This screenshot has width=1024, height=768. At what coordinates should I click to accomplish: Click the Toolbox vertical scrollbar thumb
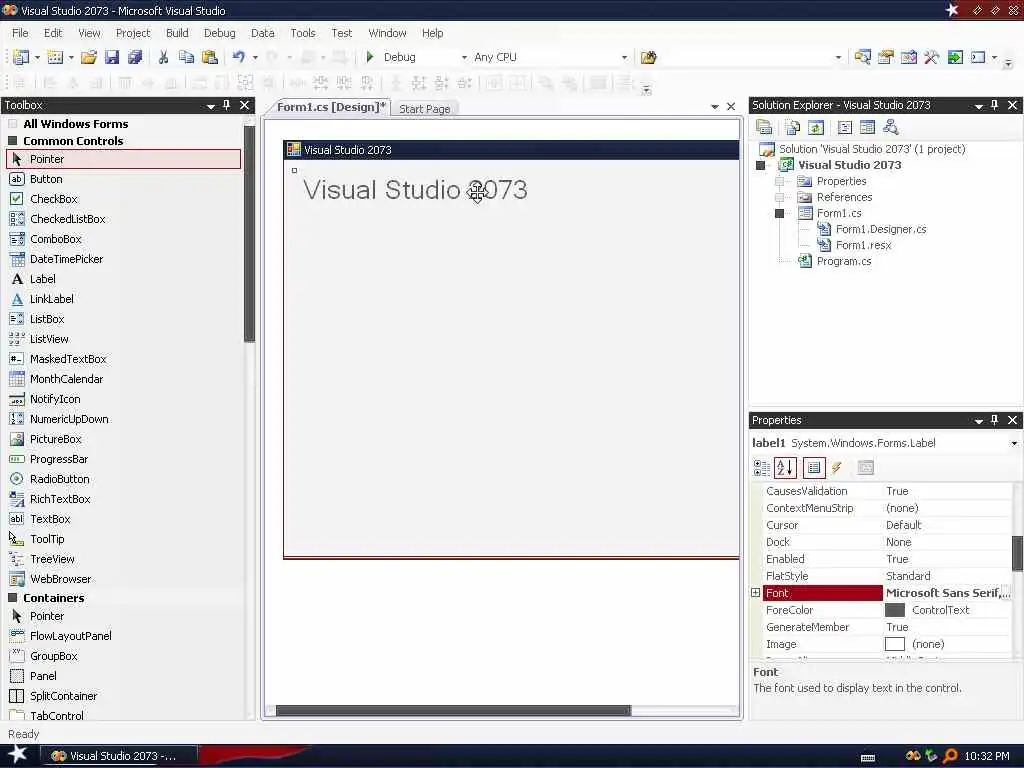pyautogui.click(x=249, y=233)
